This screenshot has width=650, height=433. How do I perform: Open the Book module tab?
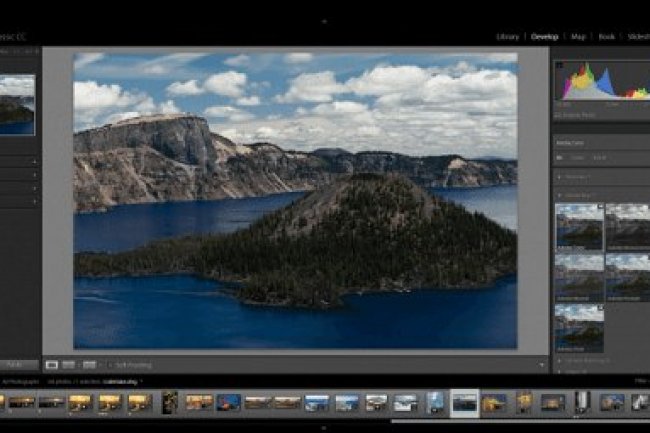tap(607, 37)
